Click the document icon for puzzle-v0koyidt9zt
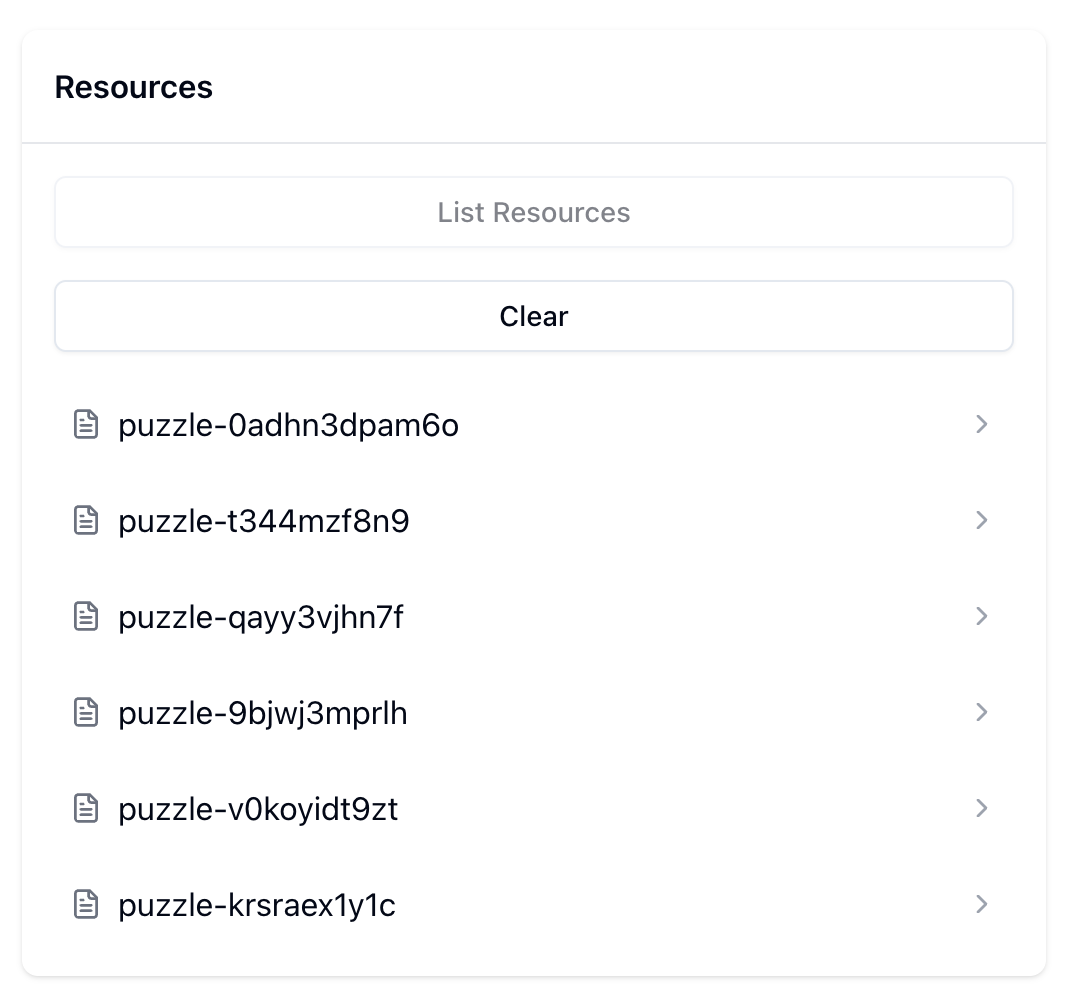 pos(86,808)
